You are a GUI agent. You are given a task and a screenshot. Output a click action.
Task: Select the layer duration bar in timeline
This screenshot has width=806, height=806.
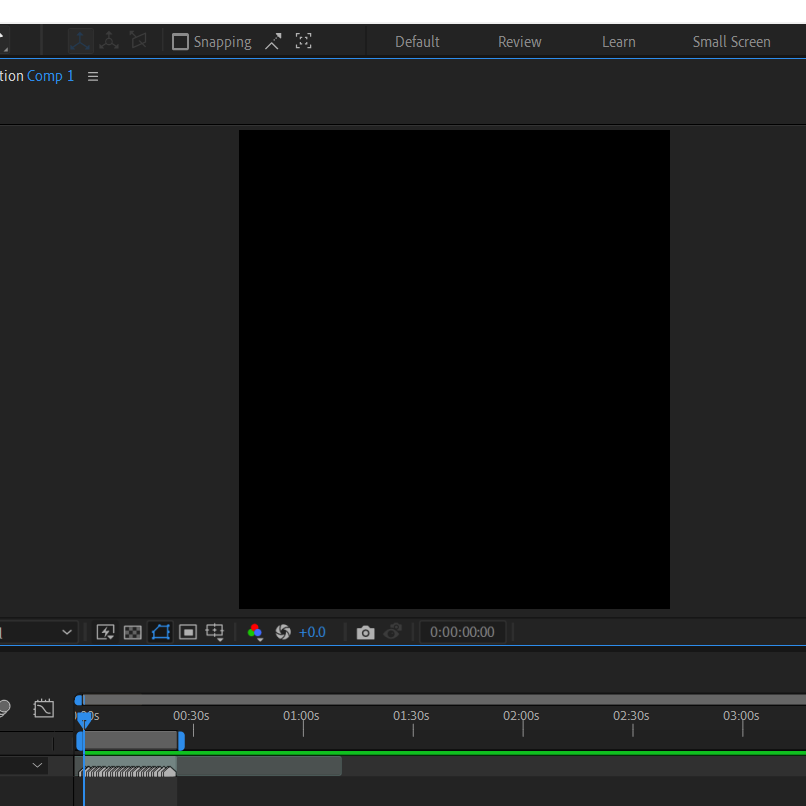208,766
